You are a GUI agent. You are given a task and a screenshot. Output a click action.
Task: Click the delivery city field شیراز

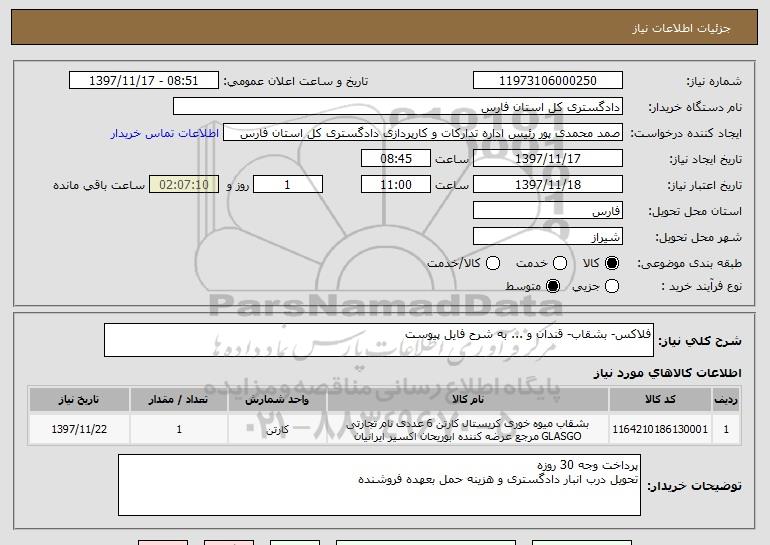[x=548, y=237]
